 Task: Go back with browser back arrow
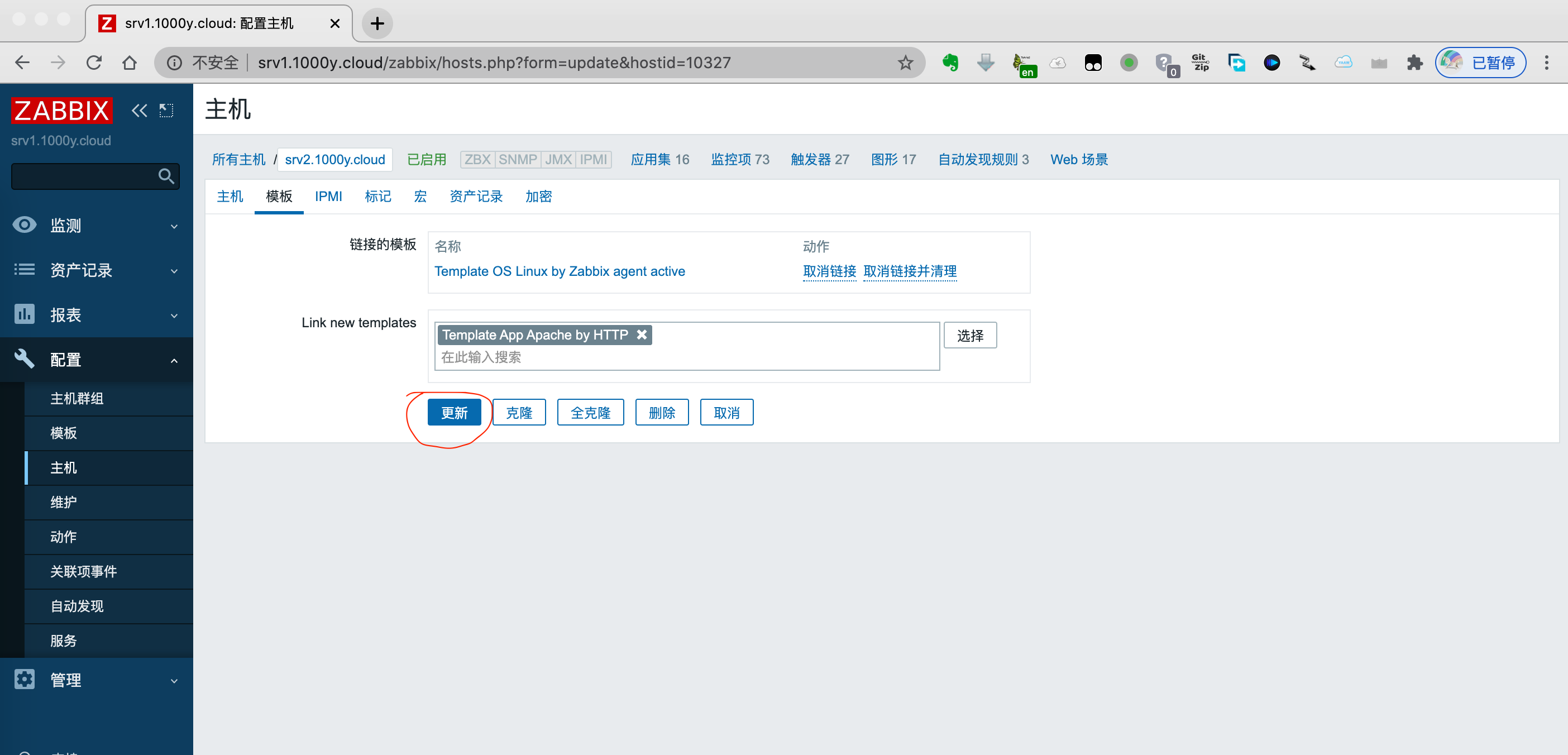[x=22, y=63]
